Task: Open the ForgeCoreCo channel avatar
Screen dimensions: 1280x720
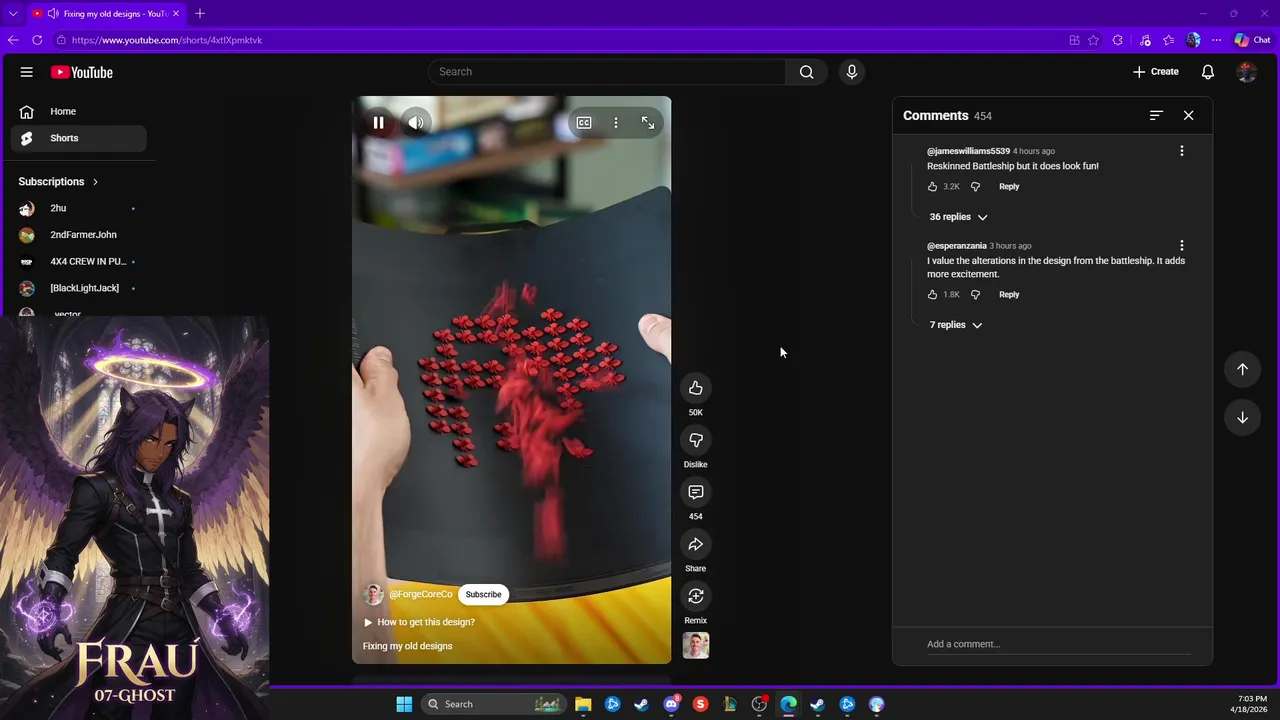Action: coord(373,594)
